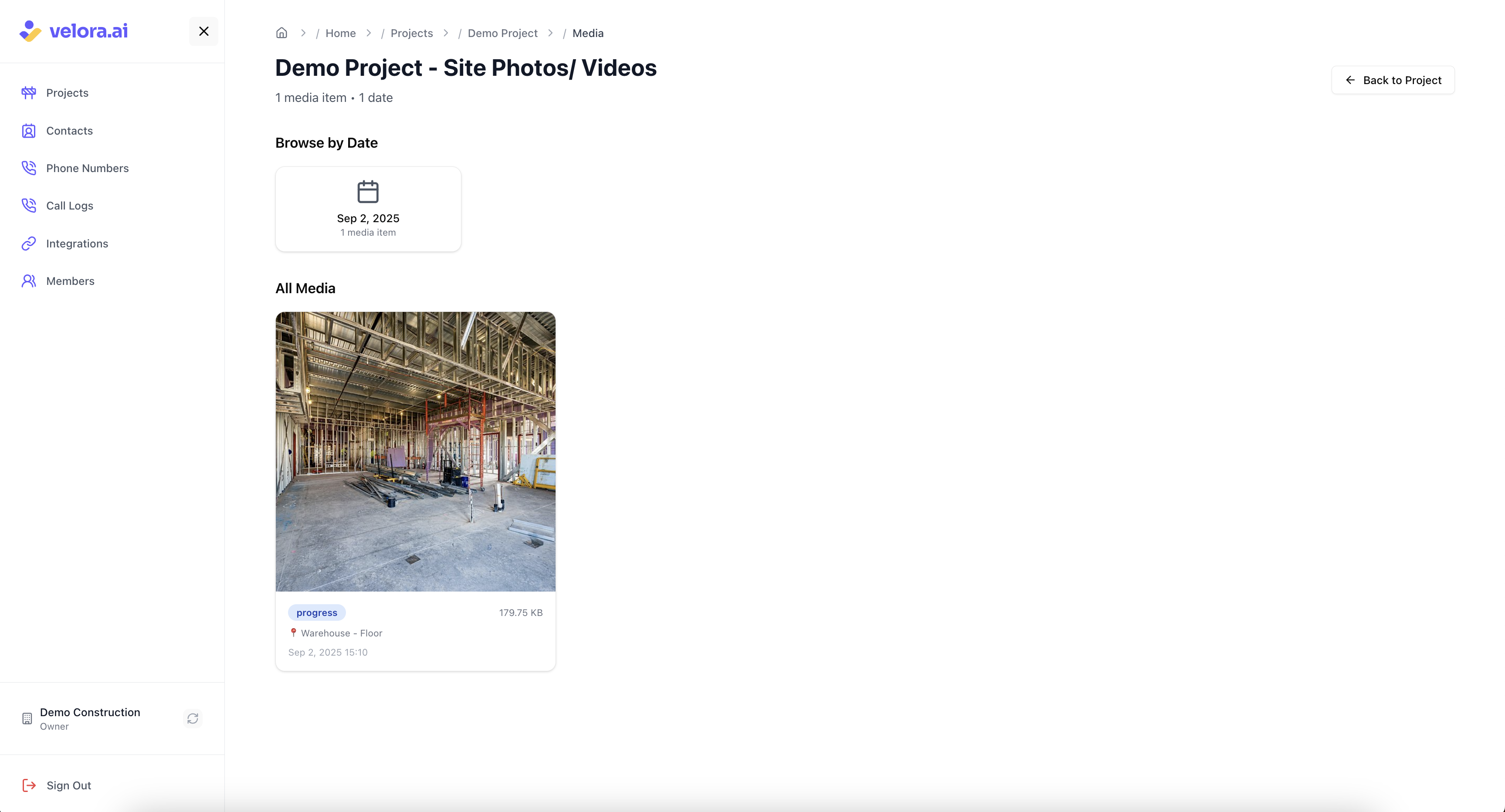Click the Browse by Date heading
The image size is (1505, 812).
pyautogui.click(x=327, y=143)
